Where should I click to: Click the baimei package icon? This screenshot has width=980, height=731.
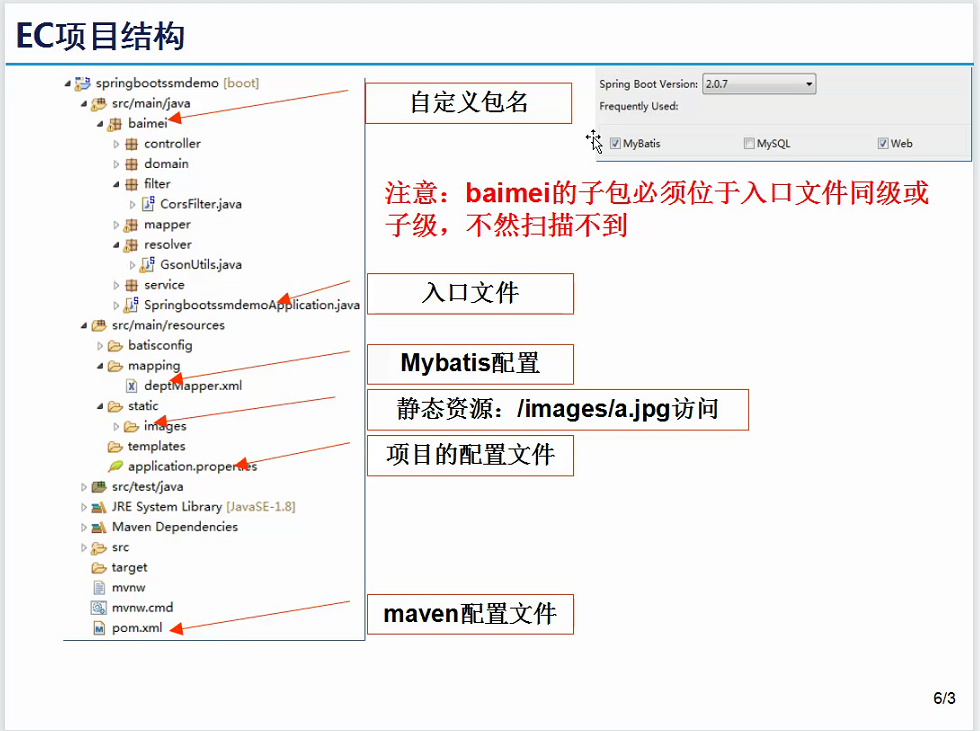pyautogui.click(x=115, y=124)
